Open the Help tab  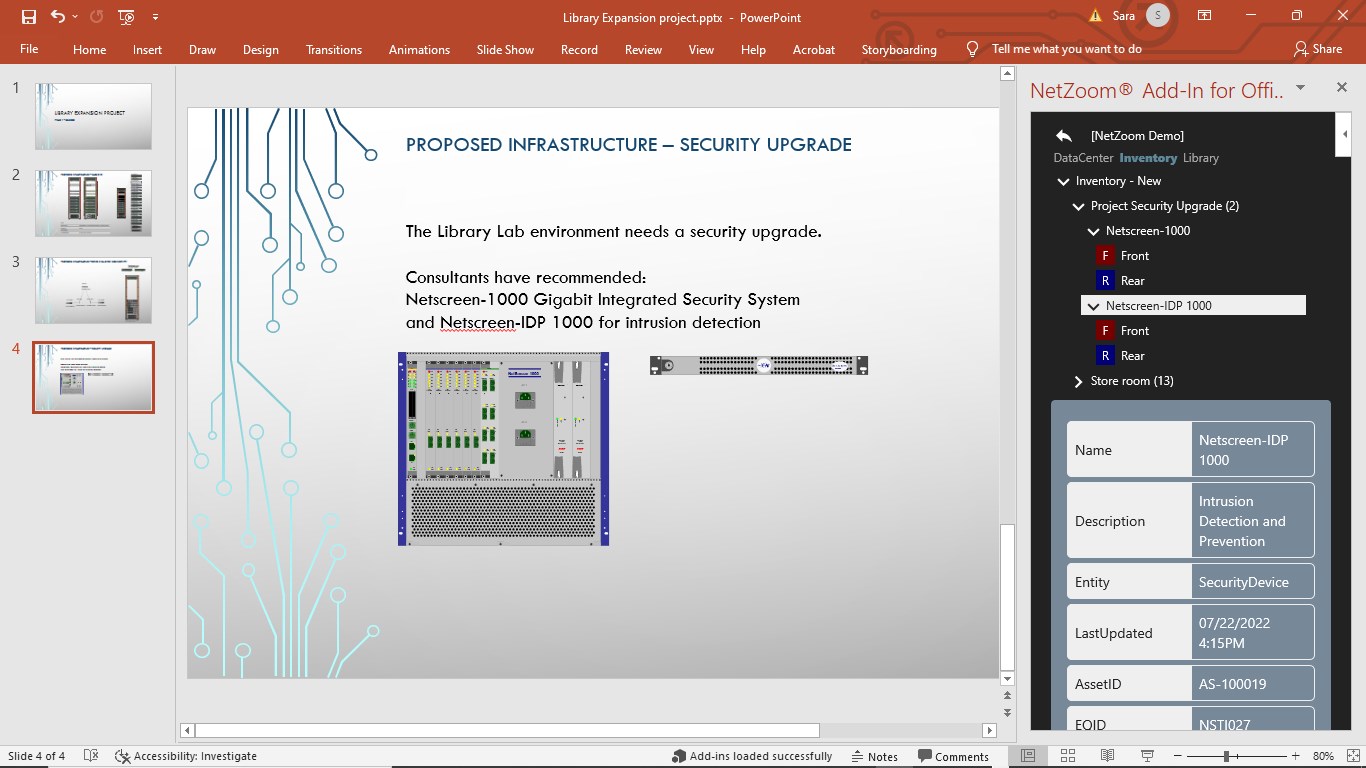coord(753,49)
